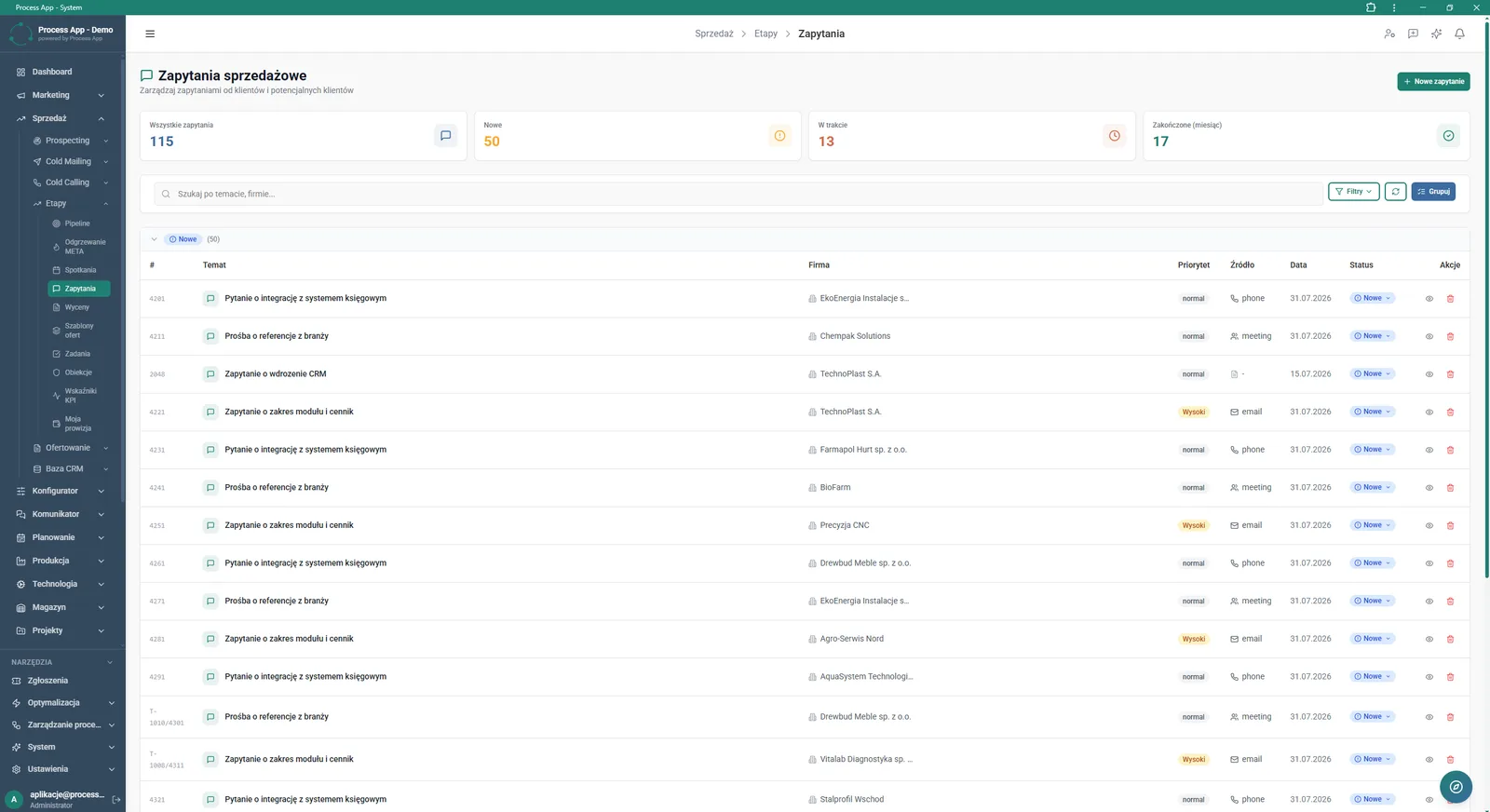This screenshot has height=812, width=1490.
Task: Focus the Szukaj po temacie search field
Action: click(x=738, y=194)
